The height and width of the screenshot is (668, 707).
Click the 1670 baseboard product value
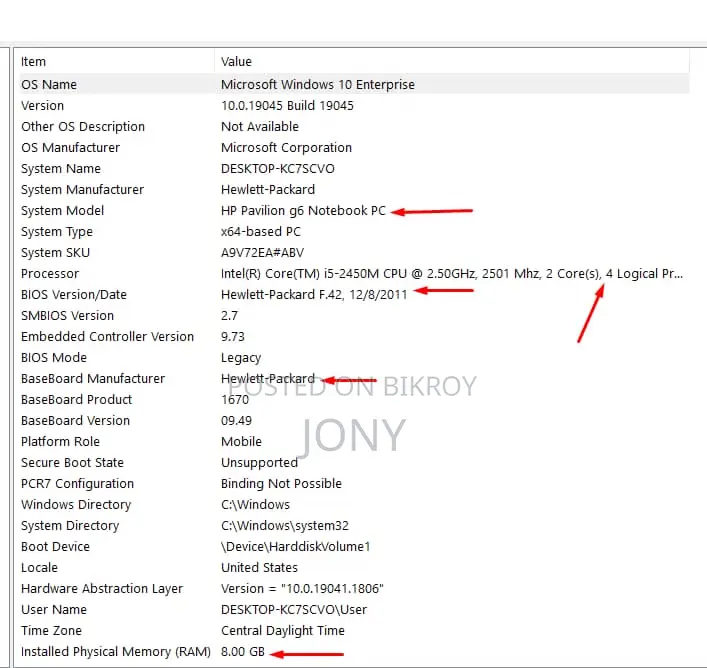235,400
